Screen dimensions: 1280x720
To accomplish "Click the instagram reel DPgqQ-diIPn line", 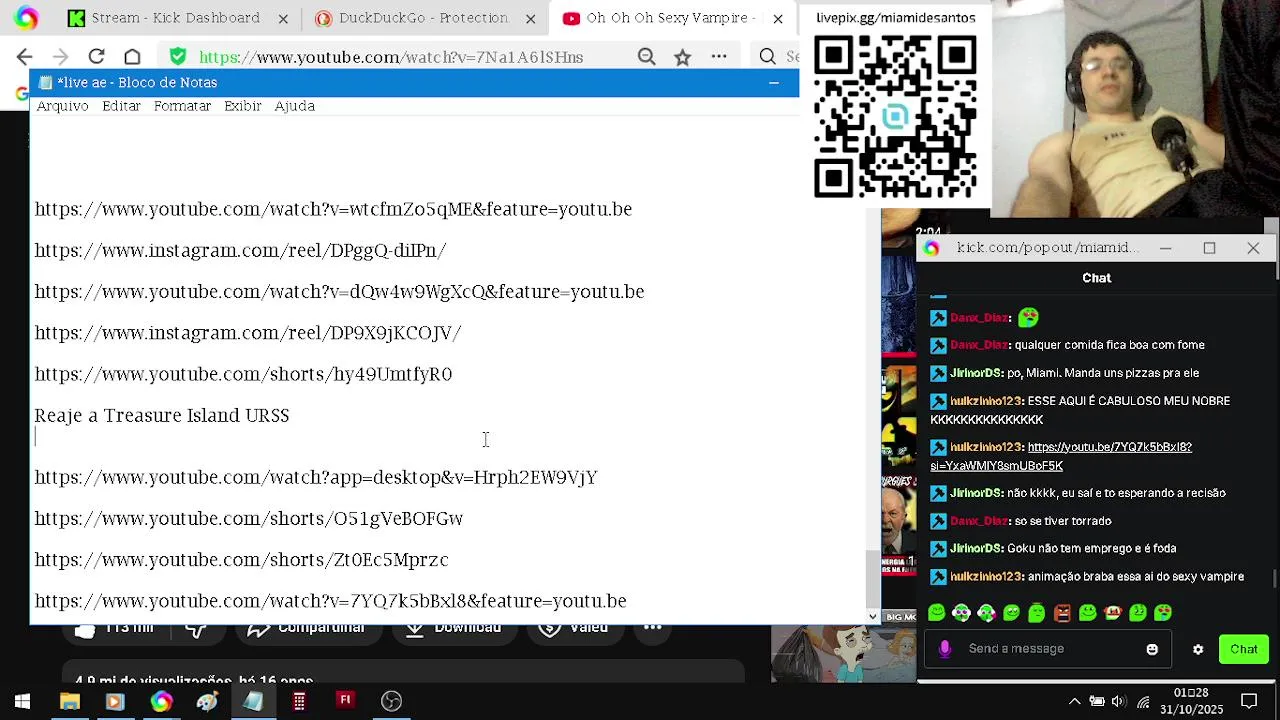I will point(240,250).
